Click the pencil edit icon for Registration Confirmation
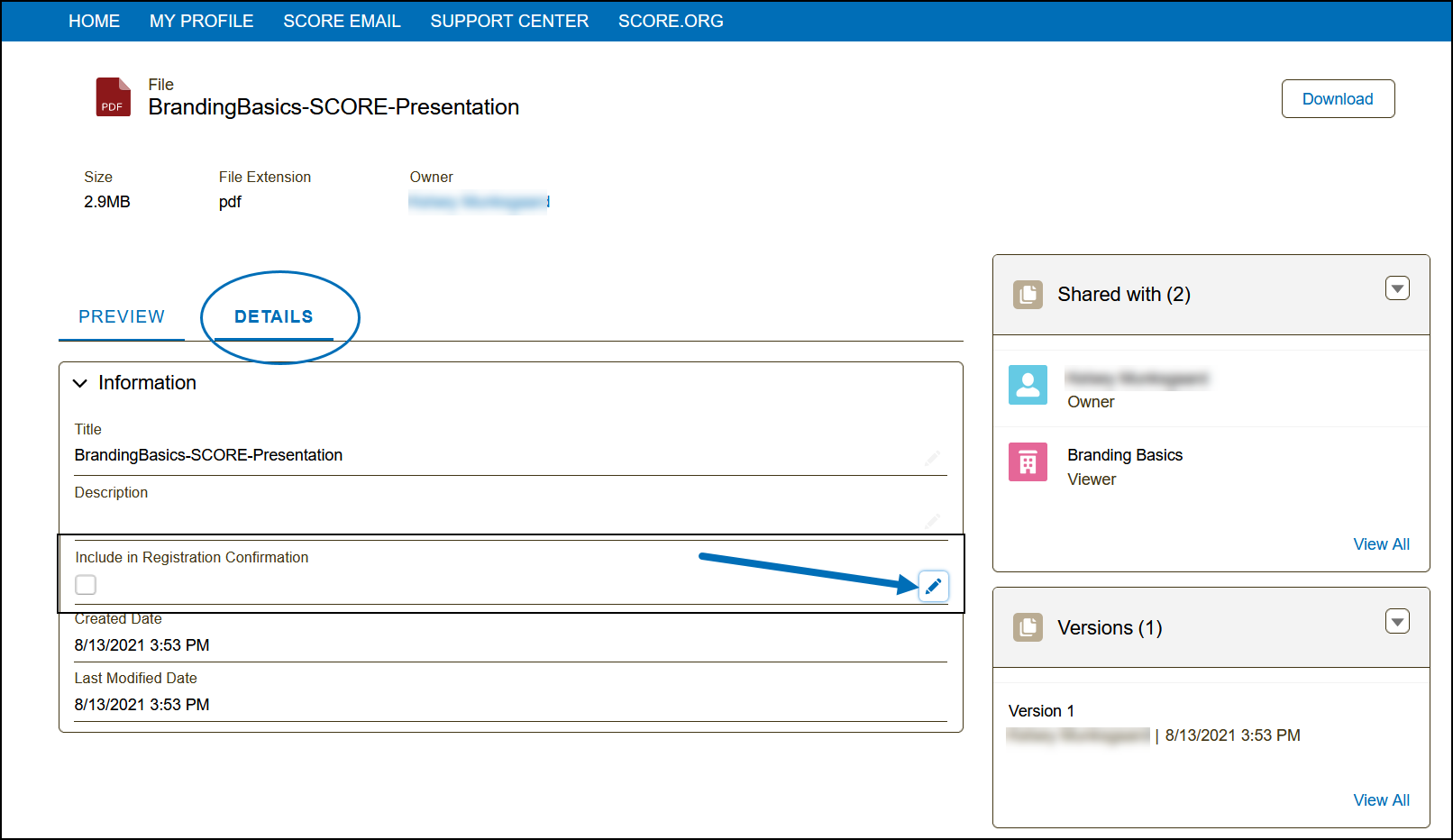The width and height of the screenshot is (1453, 840). click(933, 586)
